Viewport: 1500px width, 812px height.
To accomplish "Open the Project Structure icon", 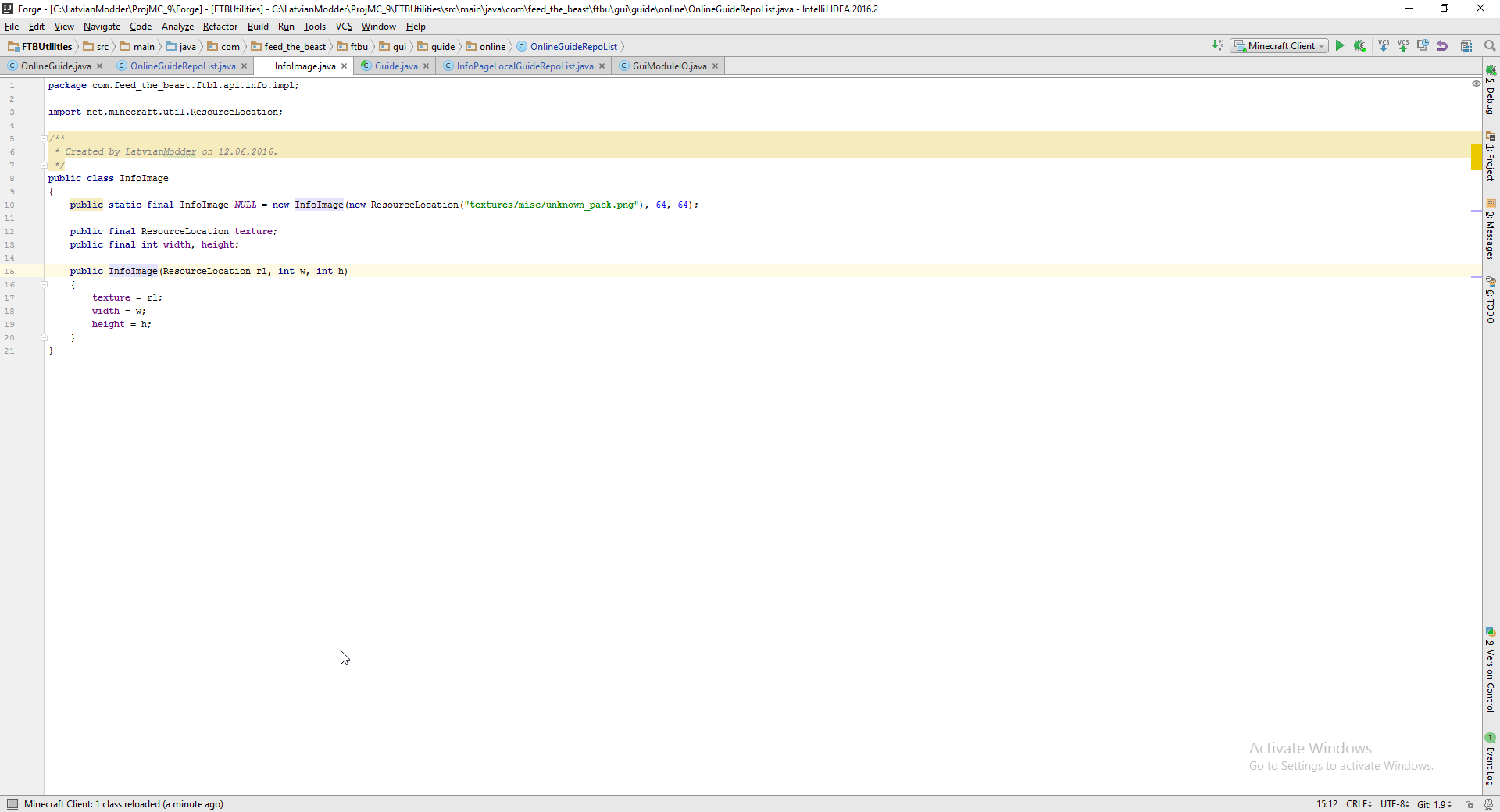I will tap(1466, 46).
